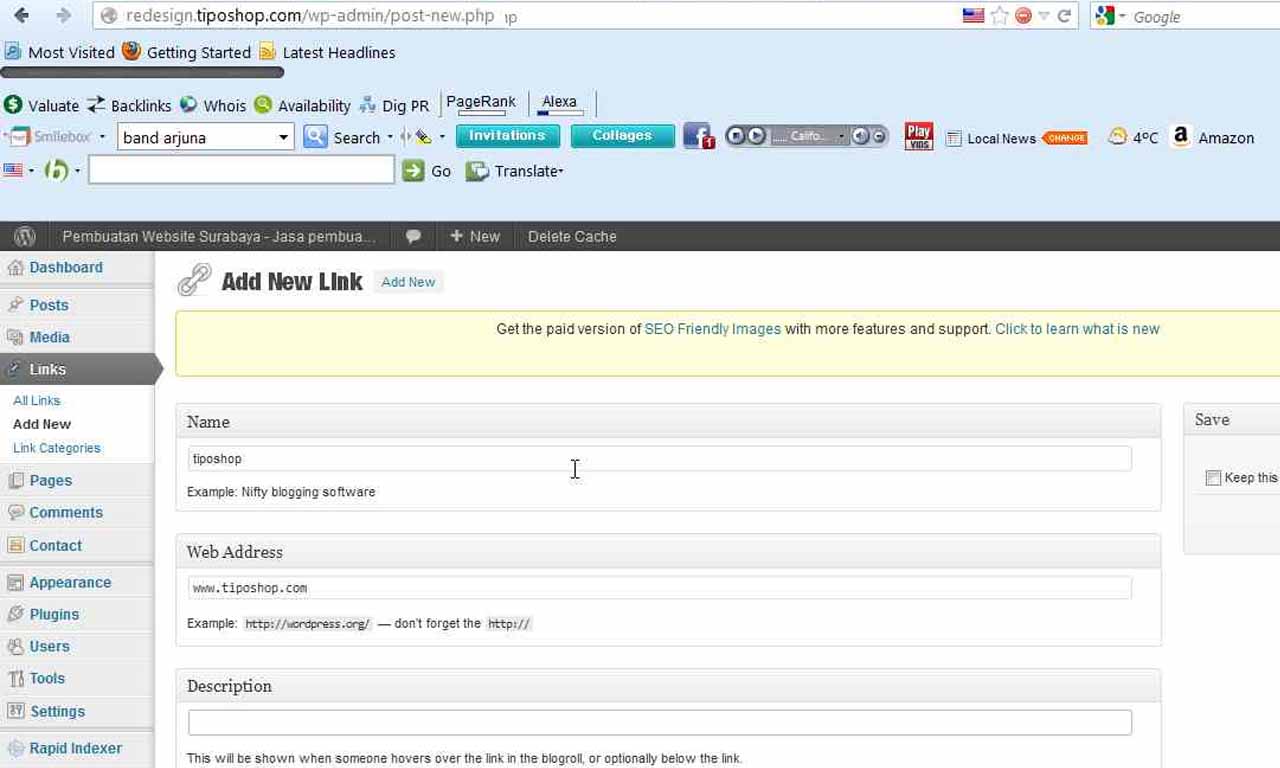Click the toolbar media player play button
This screenshot has width=1280, height=768.
tap(756, 136)
